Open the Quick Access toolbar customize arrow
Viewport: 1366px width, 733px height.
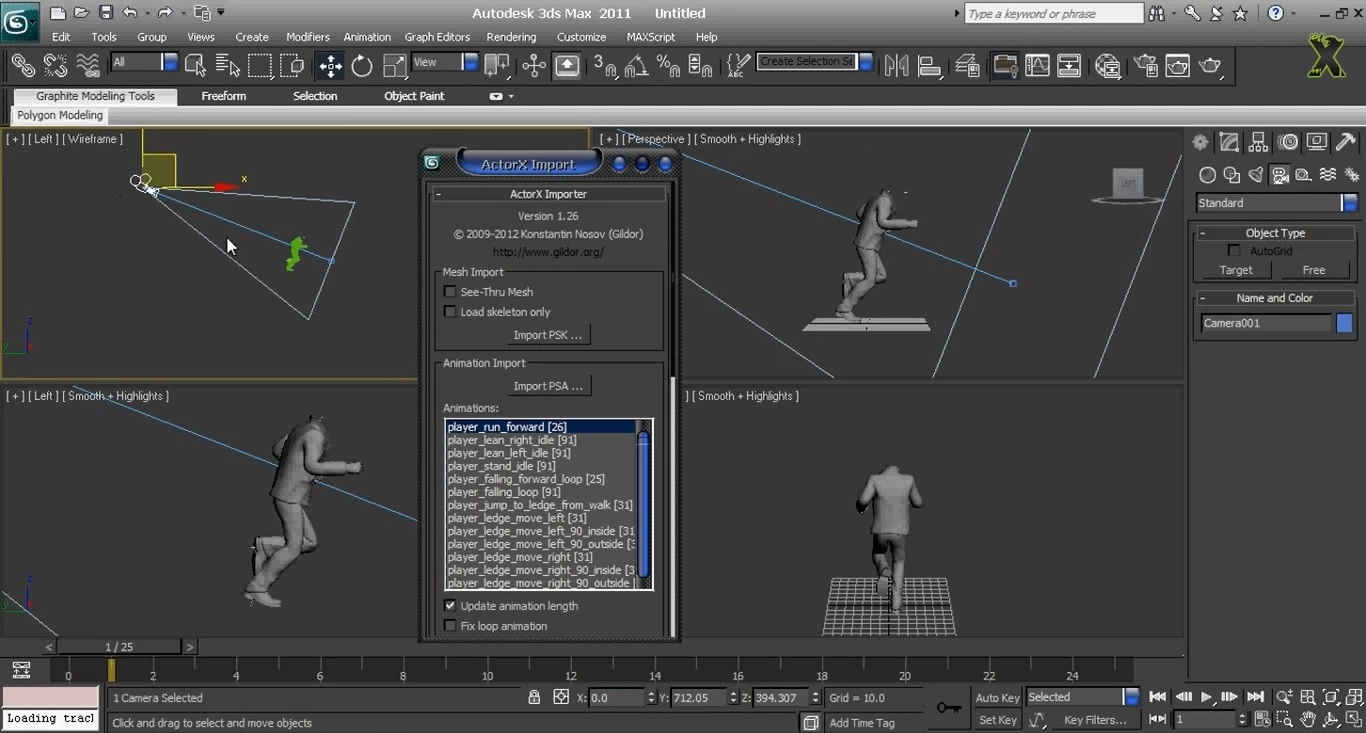221,13
